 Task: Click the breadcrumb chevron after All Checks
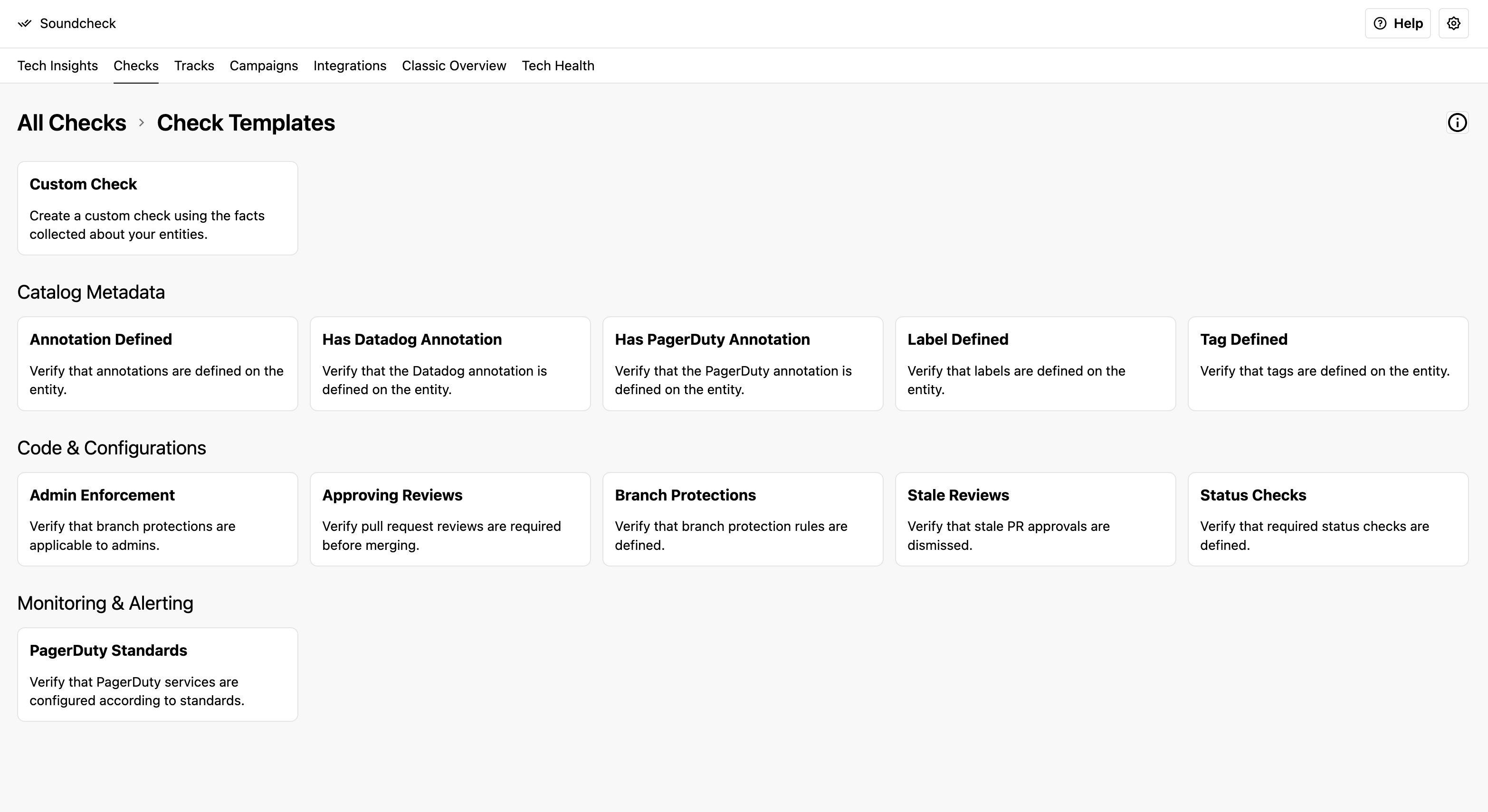click(x=142, y=123)
